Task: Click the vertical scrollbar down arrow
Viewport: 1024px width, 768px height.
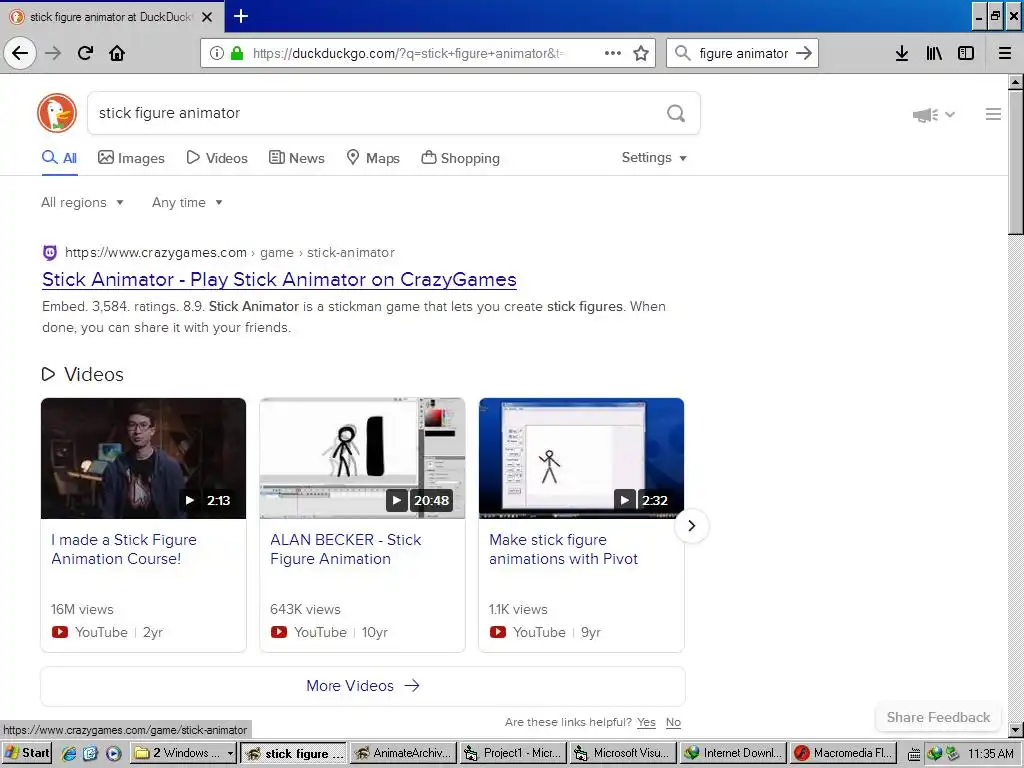Action: (x=1016, y=730)
